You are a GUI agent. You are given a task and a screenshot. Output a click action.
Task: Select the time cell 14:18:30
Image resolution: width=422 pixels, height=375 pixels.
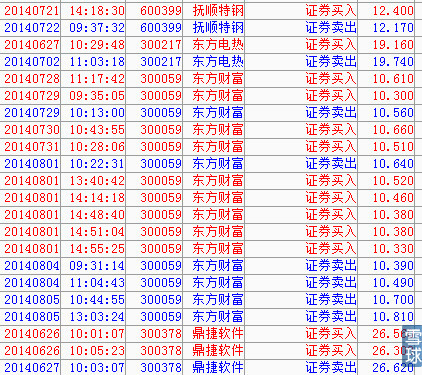[97, 11]
